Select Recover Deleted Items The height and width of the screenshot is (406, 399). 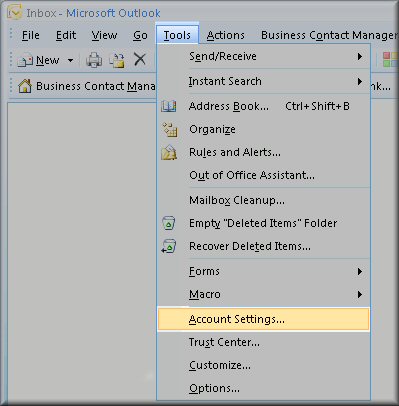(x=263, y=246)
